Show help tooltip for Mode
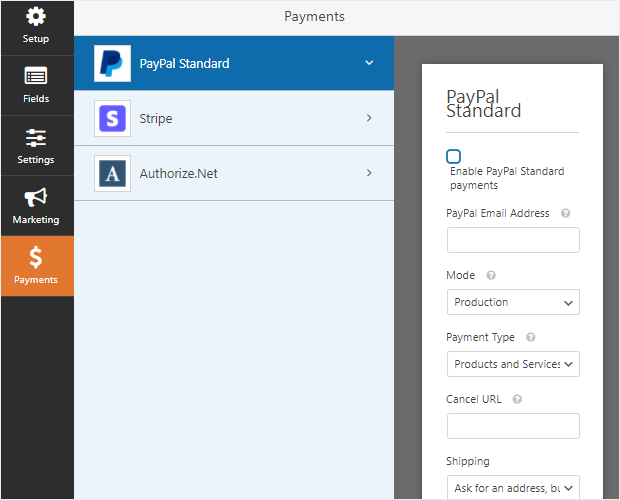Viewport: 620px width, 500px height. point(491,275)
